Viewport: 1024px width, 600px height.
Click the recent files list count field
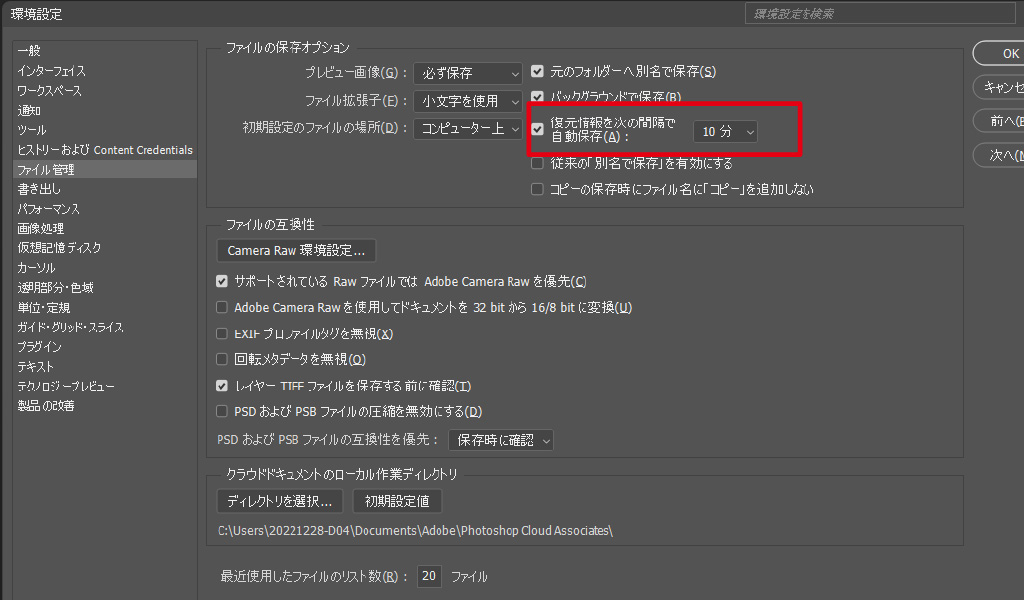pos(429,577)
